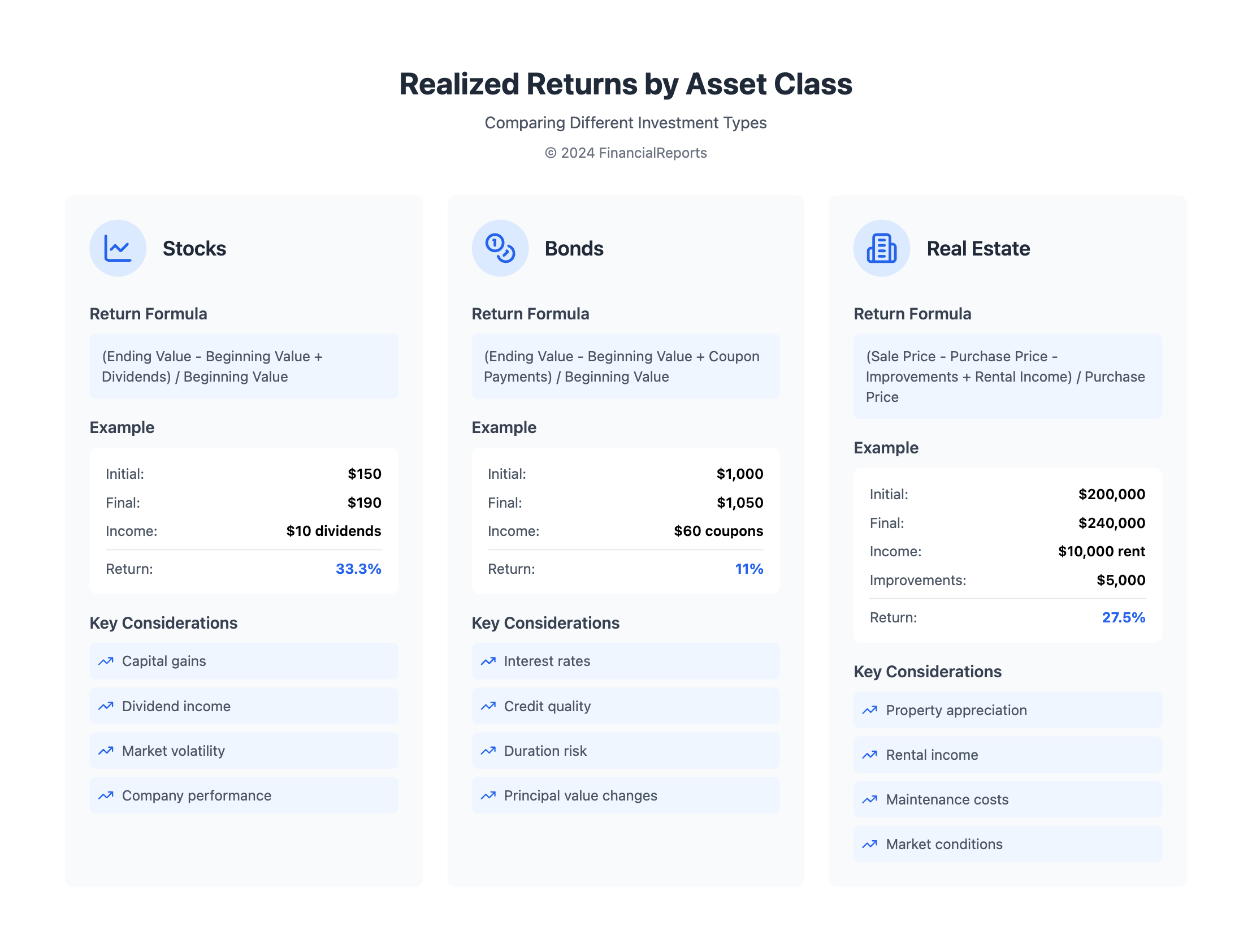Click the Real Estate return value 27.5%
The image size is (1252, 952).
[x=1123, y=618]
